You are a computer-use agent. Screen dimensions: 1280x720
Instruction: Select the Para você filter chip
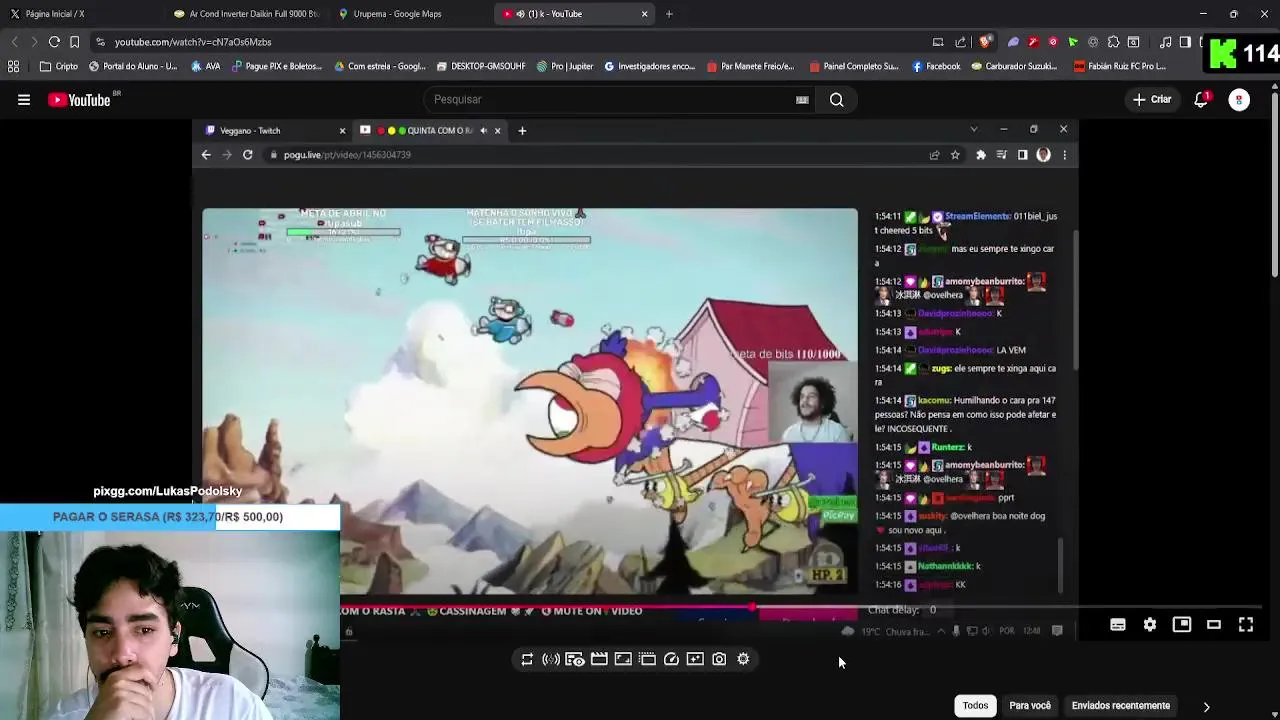[1030, 706]
